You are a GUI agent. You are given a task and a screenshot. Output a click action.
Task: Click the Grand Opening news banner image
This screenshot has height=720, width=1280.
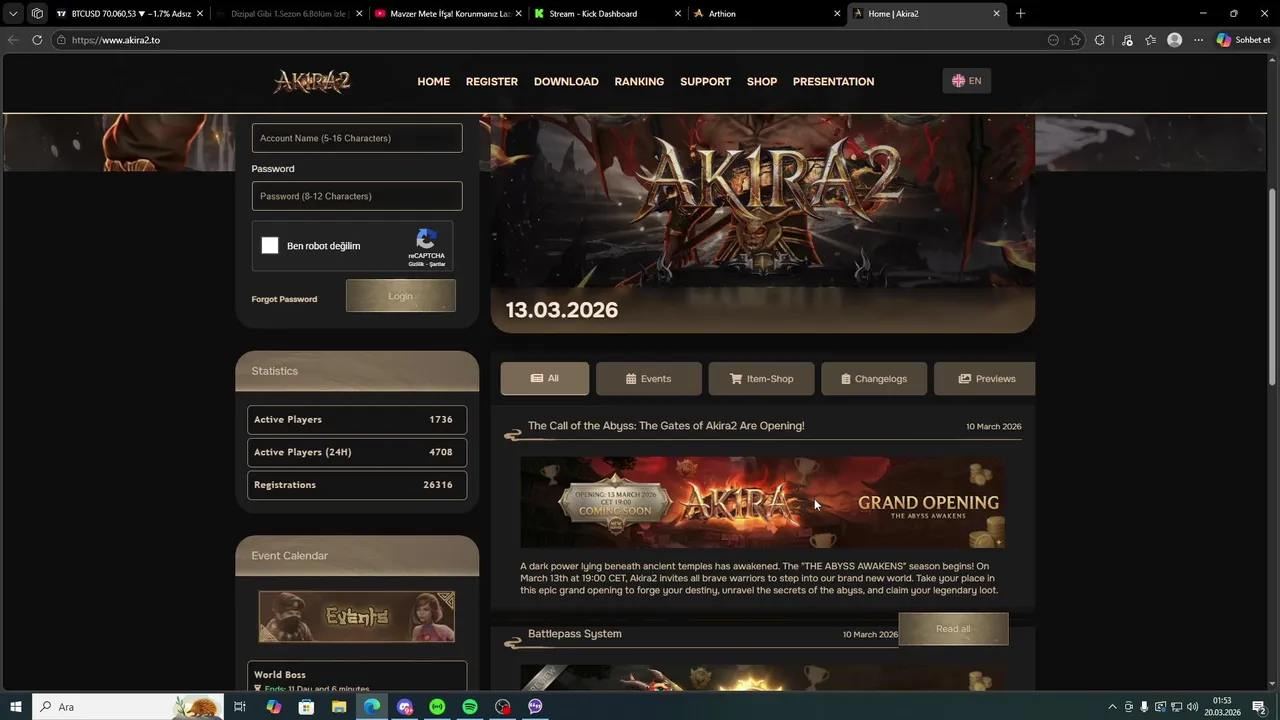762,503
